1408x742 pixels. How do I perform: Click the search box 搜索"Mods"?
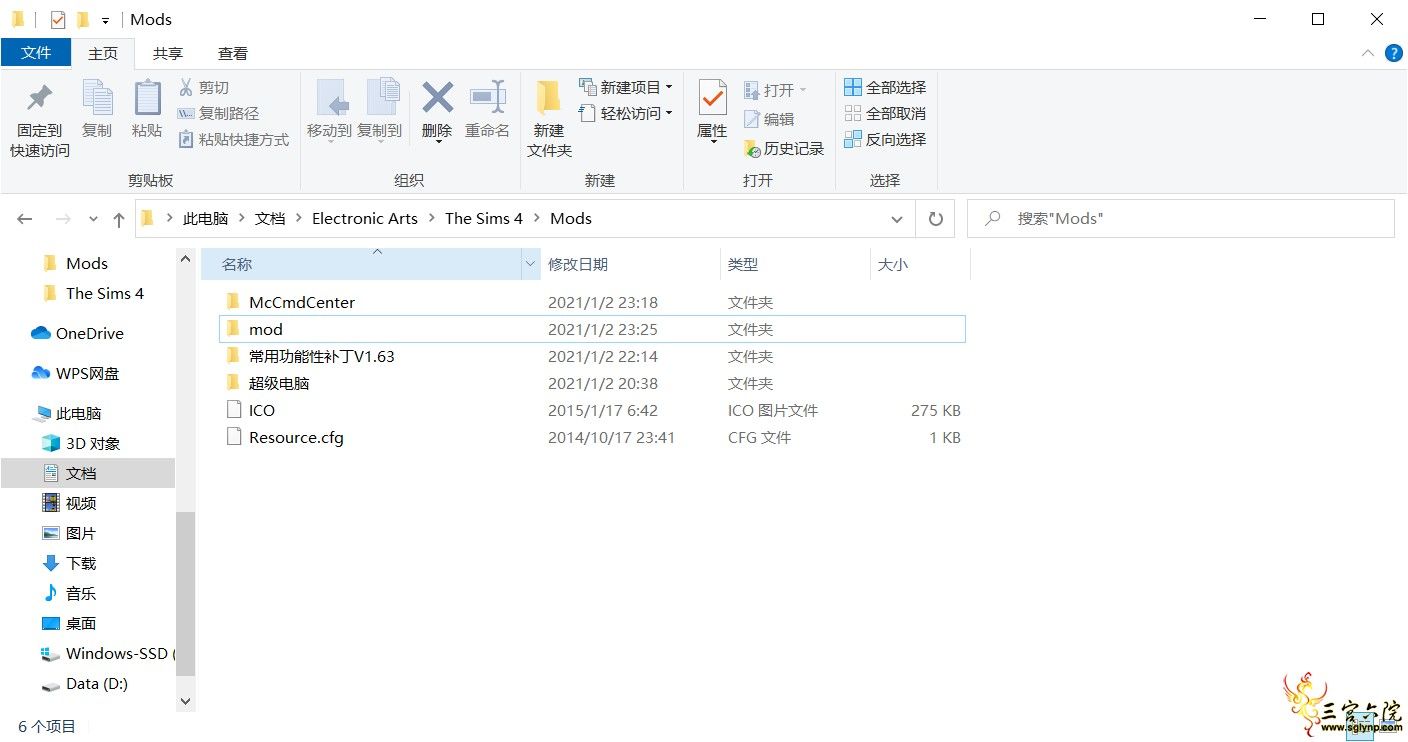(x=1180, y=218)
